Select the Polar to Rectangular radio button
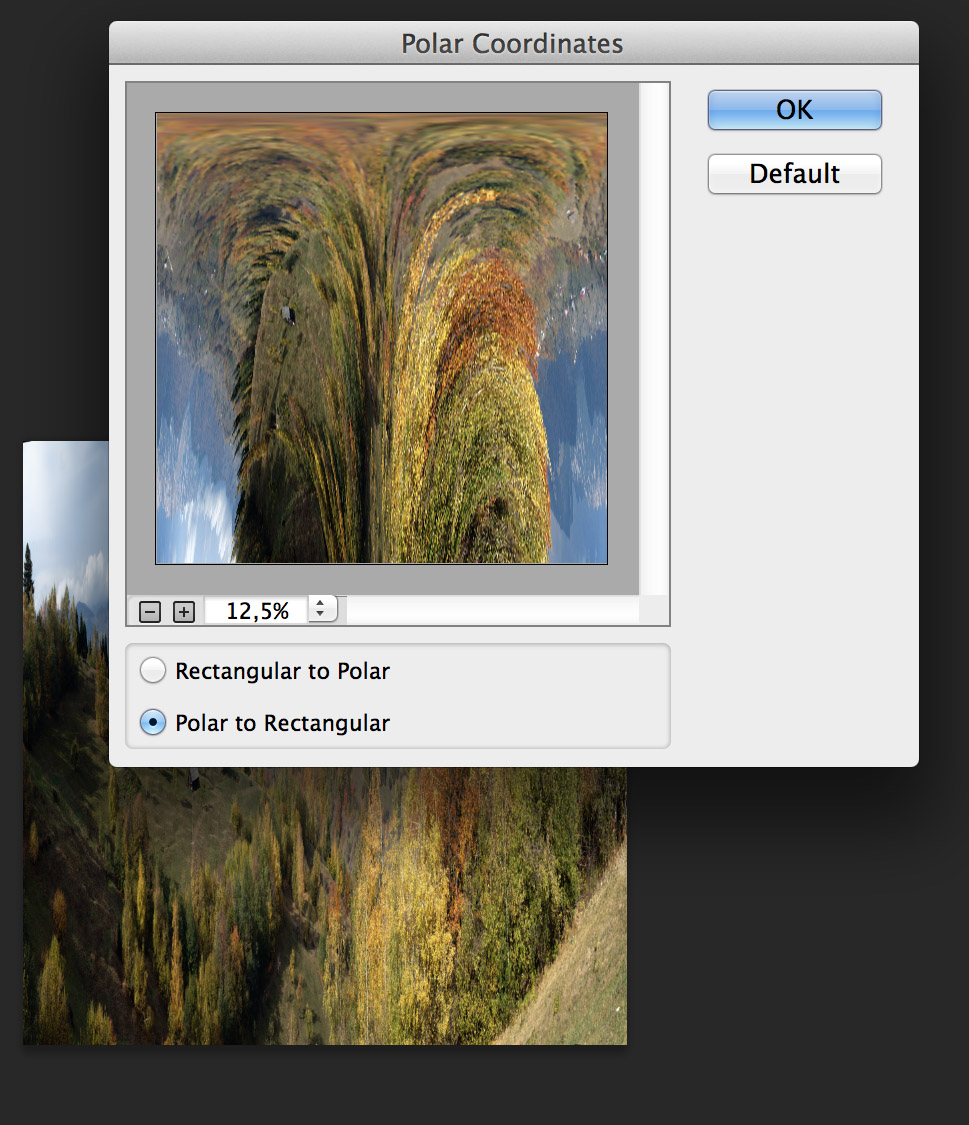This screenshot has height=1125, width=969. pyautogui.click(x=153, y=723)
